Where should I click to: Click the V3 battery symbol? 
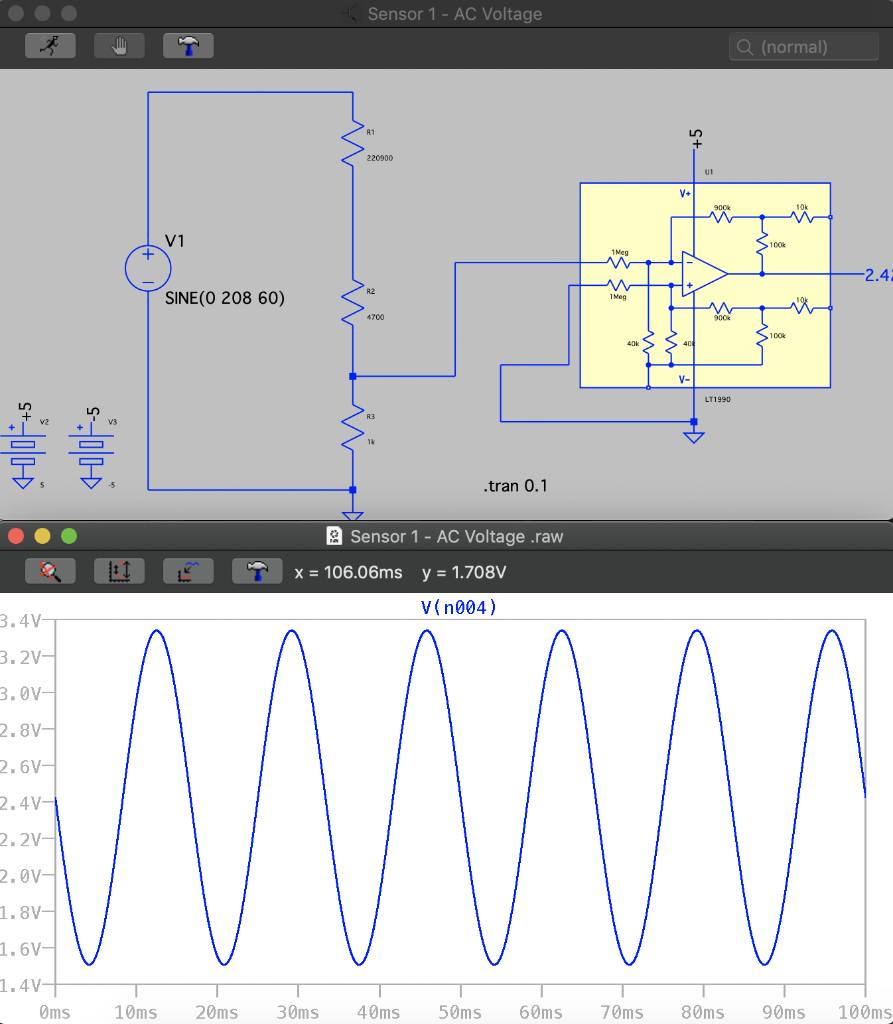[x=91, y=454]
